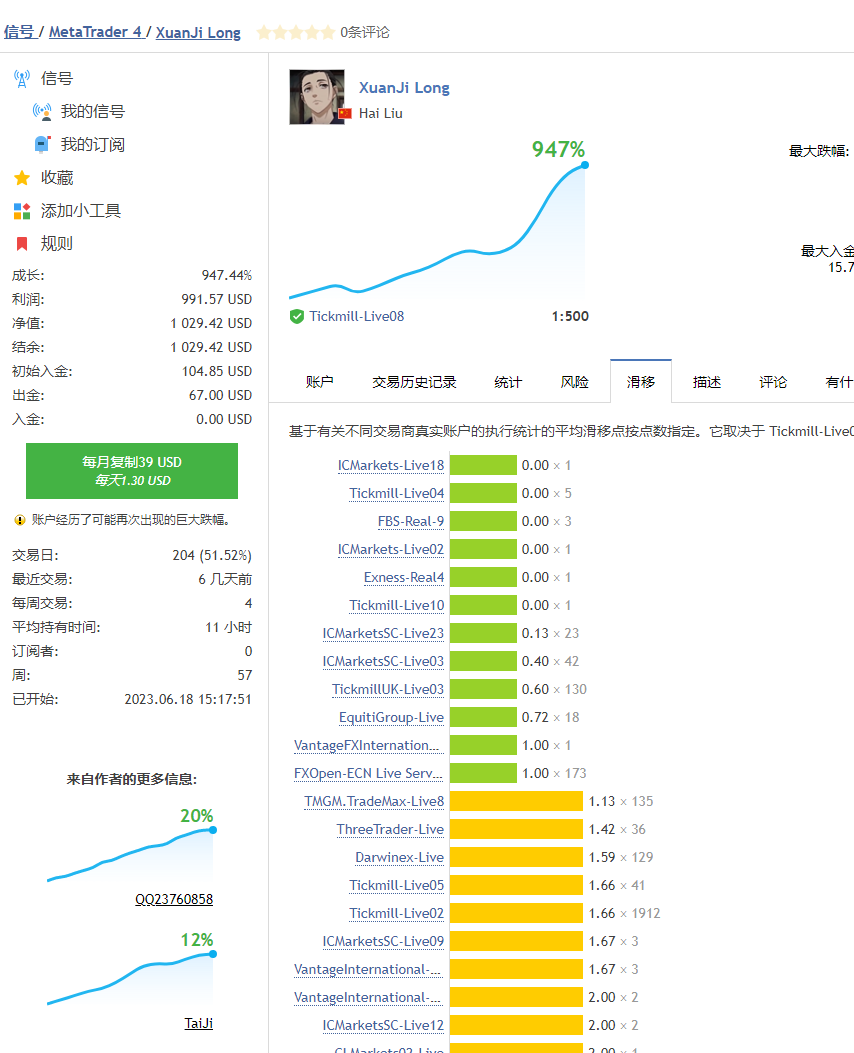
Task: Open the Darwinex-Live broker link
Action: coord(399,858)
